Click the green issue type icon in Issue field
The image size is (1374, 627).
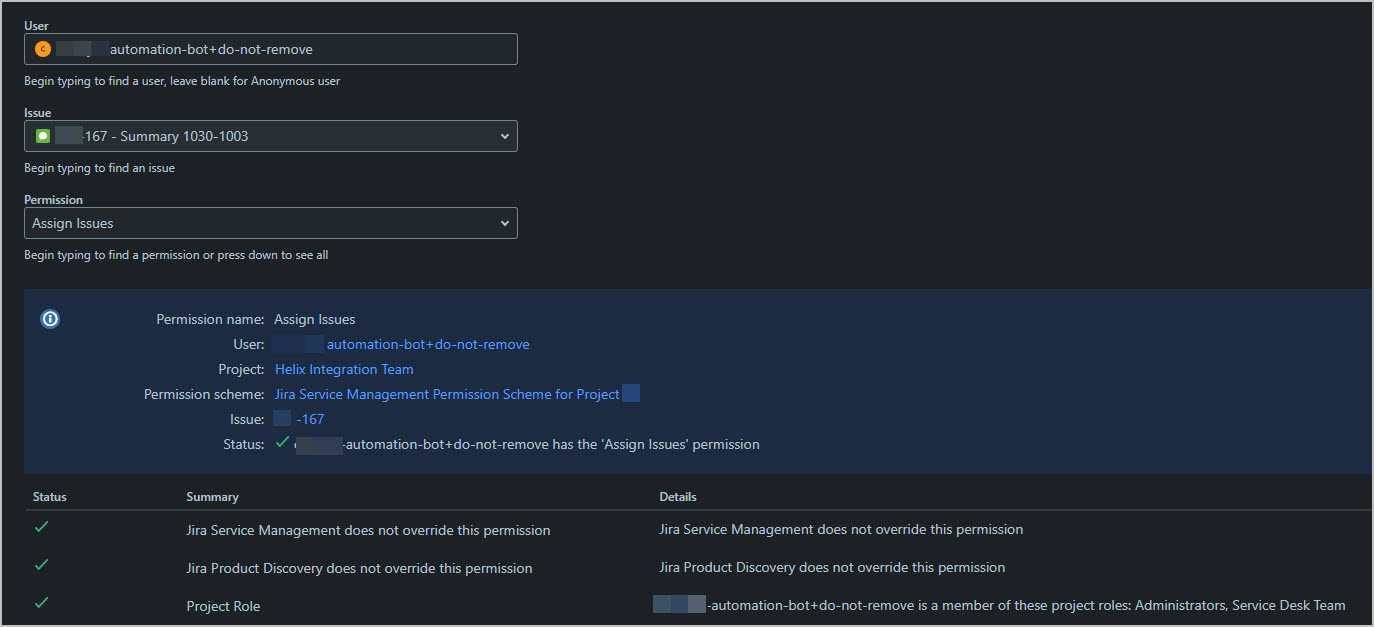pos(41,135)
